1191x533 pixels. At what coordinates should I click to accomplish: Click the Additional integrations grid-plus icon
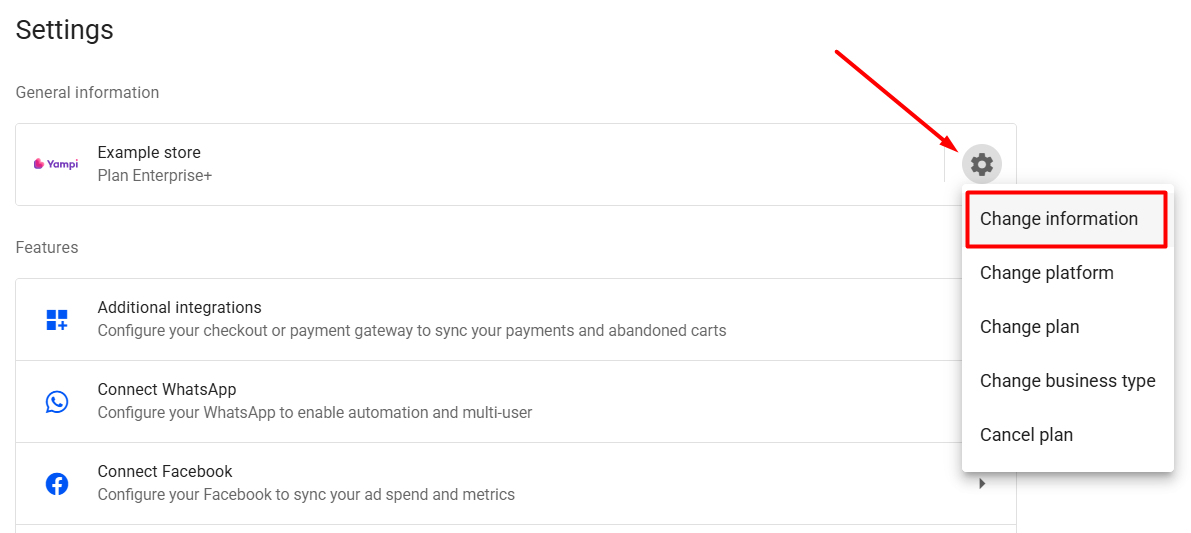click(x=57, y=320)
